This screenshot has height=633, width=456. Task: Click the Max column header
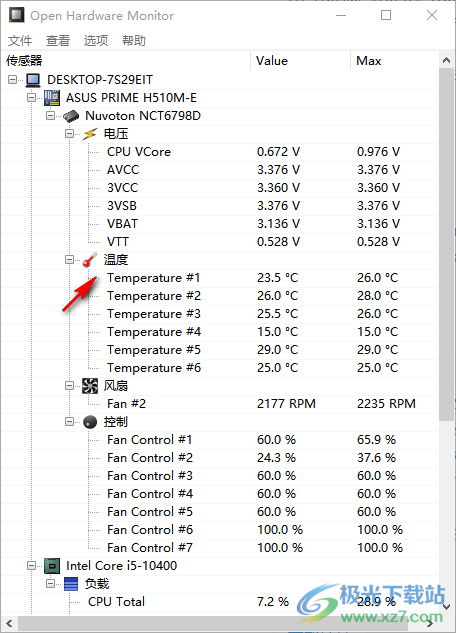coord(394,61)
